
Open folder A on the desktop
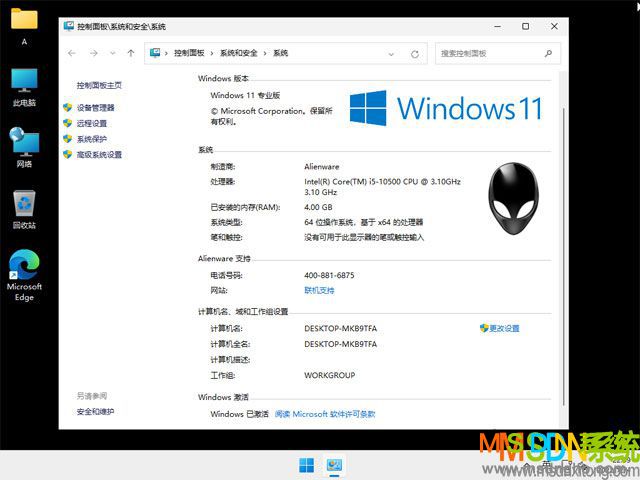(x=24, y=25)
